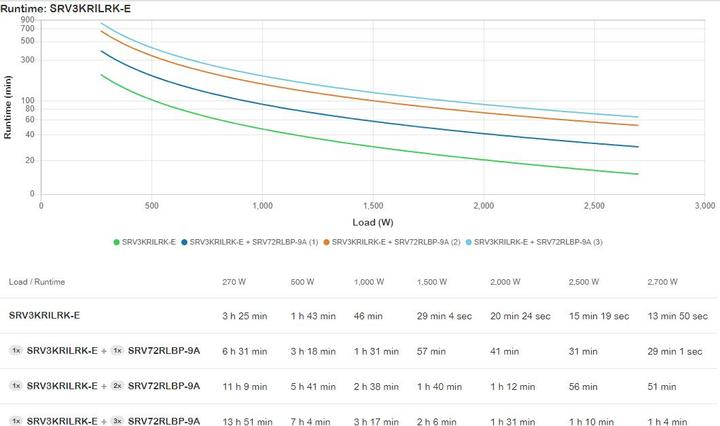
Task: Hide SRV3KRILRK-E + SRV72RLBP-9A (2) legend label
Action: (x=396, y=242)
